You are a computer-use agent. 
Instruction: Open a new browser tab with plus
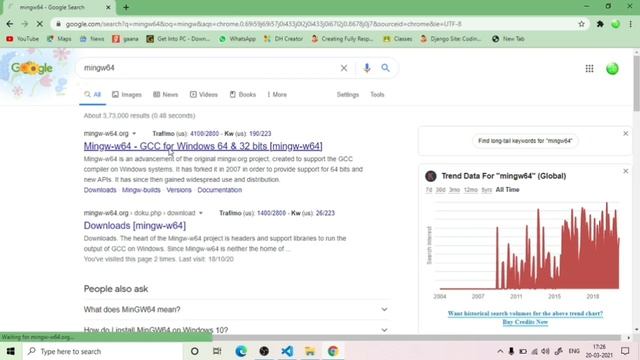pyautogui.click(x=126, y=7)
